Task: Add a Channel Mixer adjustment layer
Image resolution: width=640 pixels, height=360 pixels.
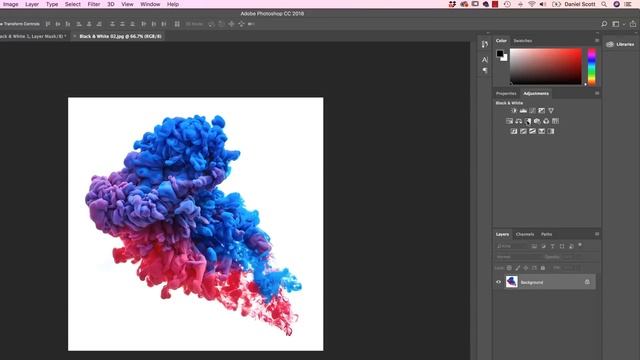Action: click(x=546, y=121)
